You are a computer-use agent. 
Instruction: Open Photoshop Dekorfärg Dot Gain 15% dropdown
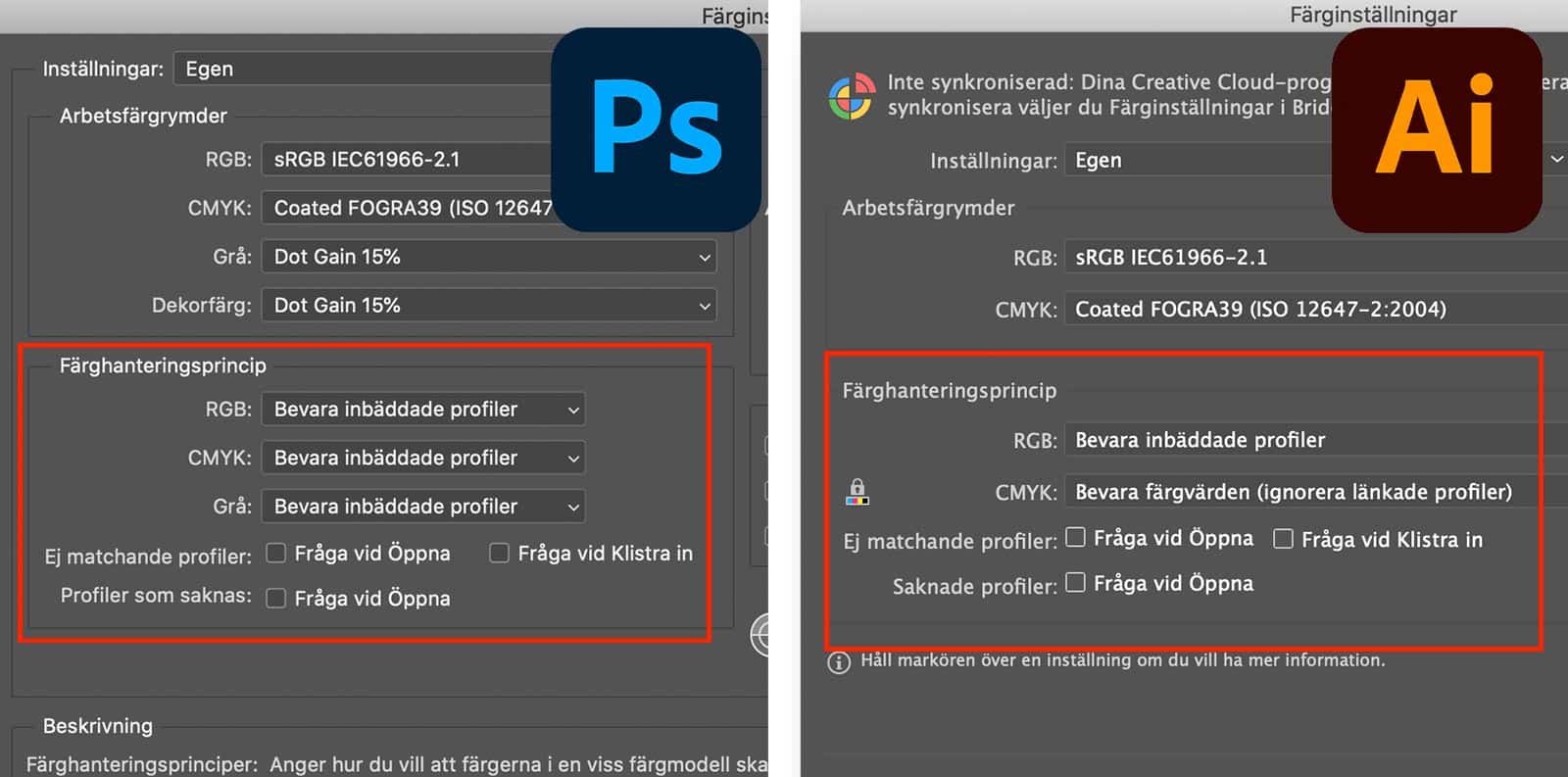[489, 305]
